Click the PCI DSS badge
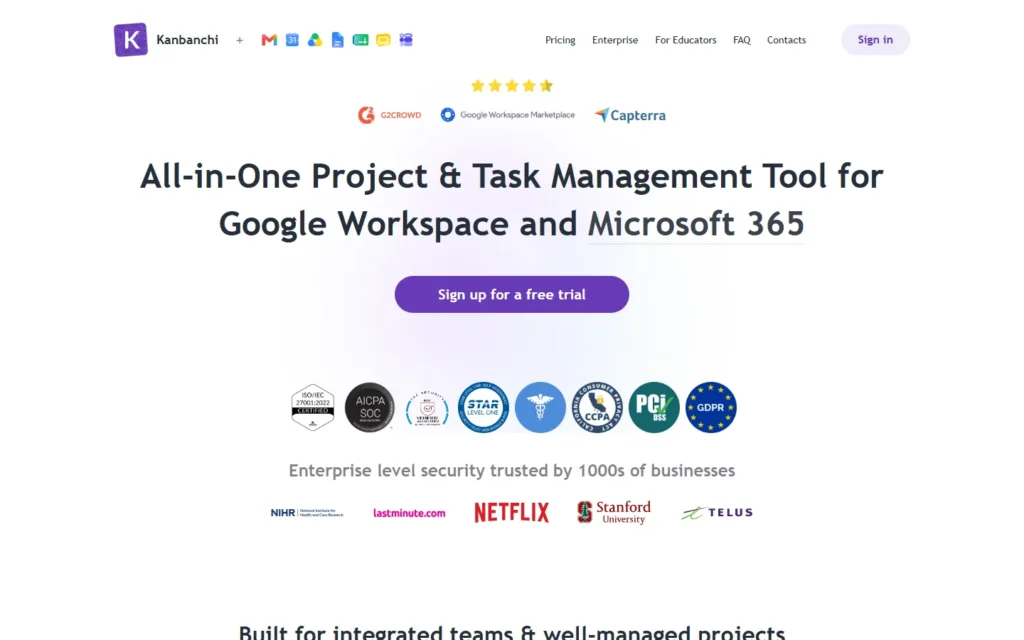 click(x=654, y=407)
